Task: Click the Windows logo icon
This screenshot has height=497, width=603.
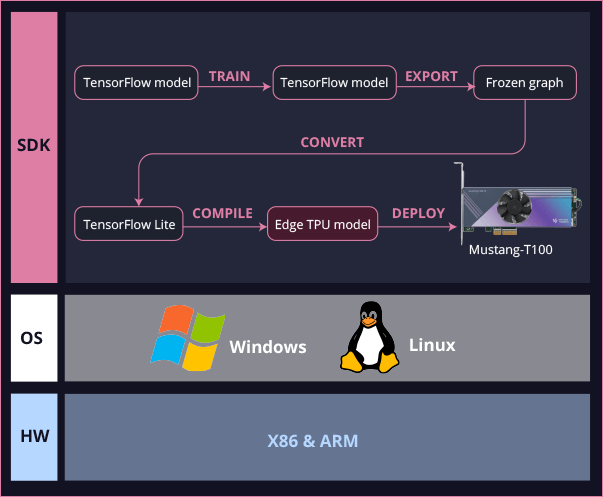Action: [187, 337]
